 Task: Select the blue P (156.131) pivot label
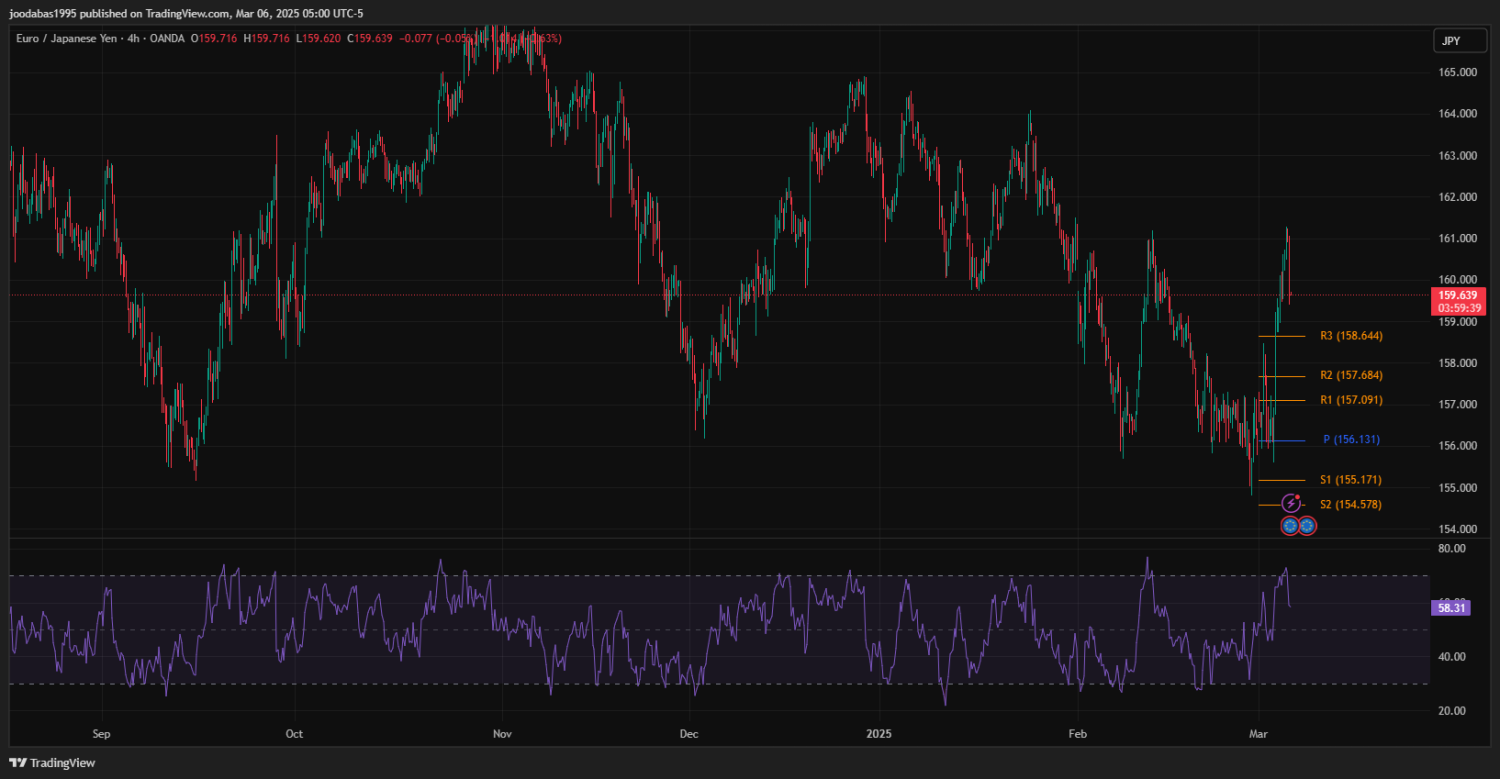click(x=1351, y=440)
